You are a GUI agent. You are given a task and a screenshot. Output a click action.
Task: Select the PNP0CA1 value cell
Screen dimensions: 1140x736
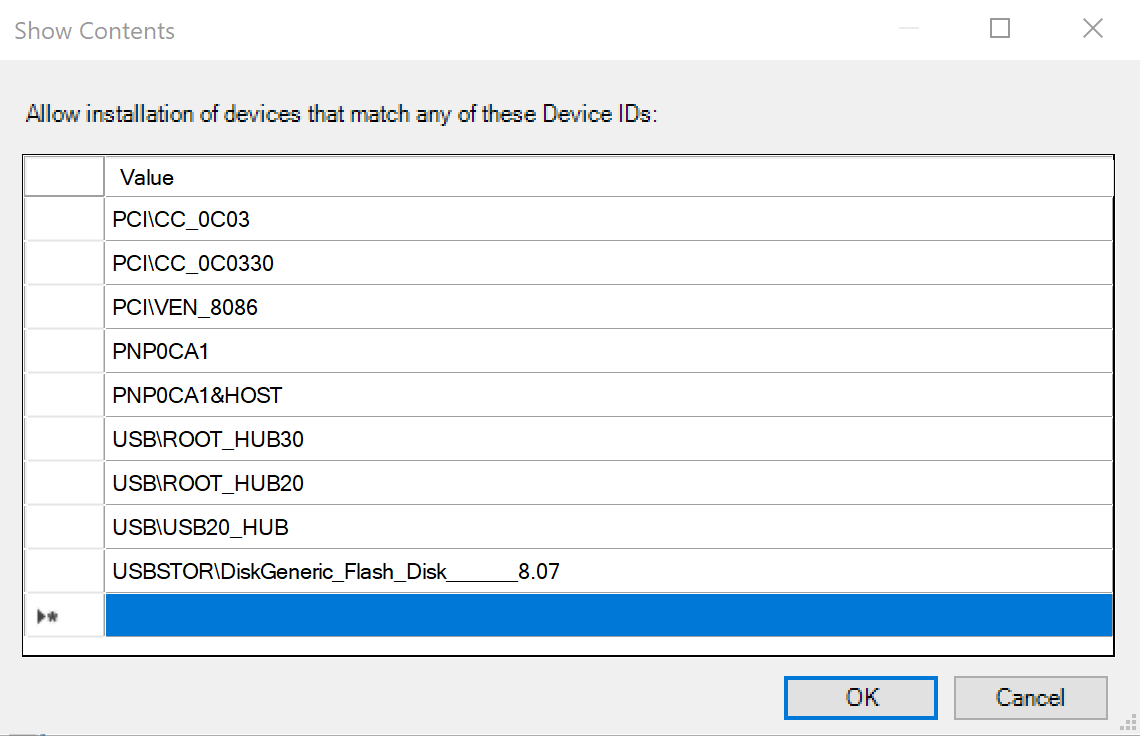click(608, 351)
